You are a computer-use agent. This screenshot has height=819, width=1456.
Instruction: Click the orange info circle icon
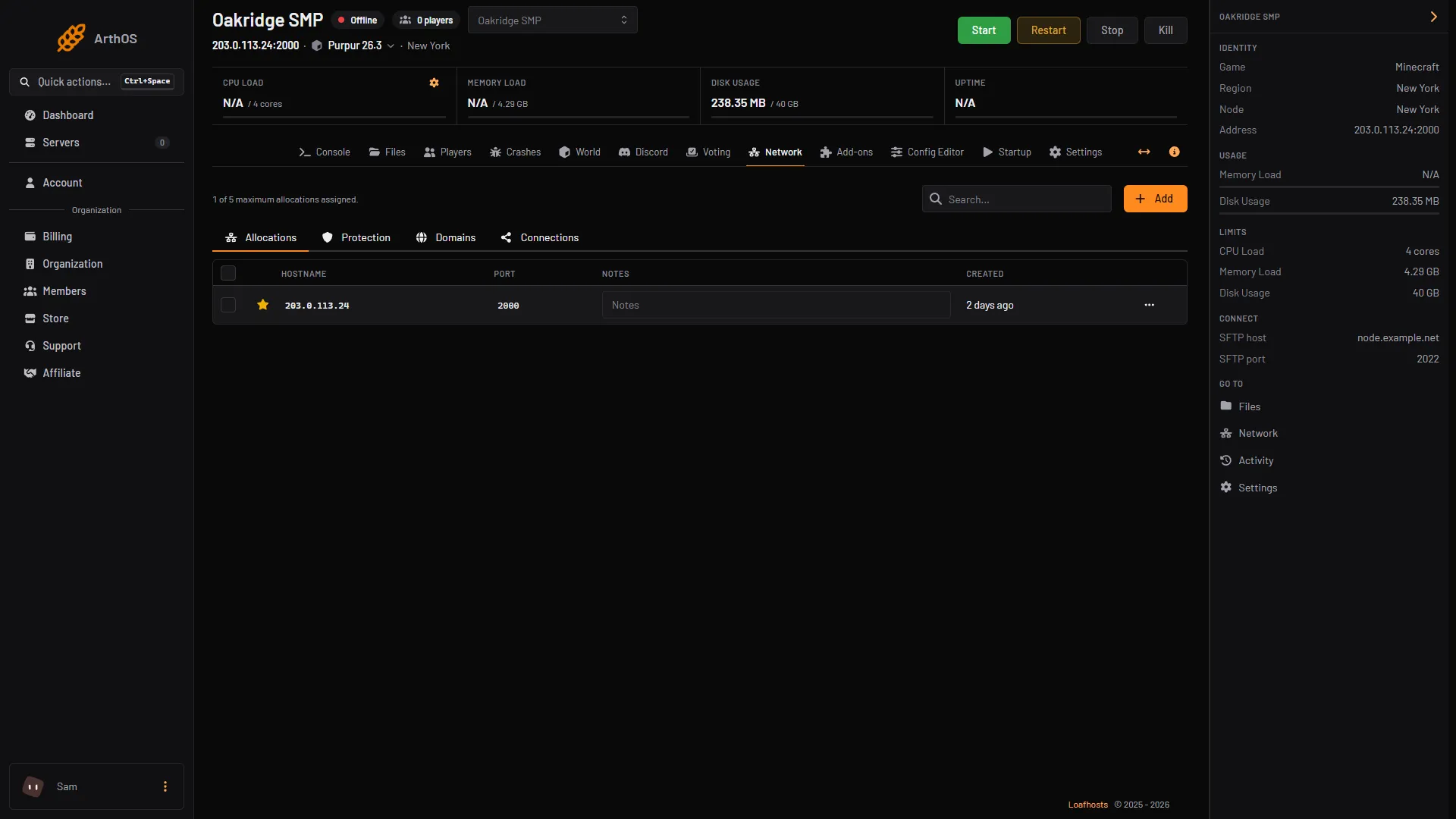(x=1174, y=152)
